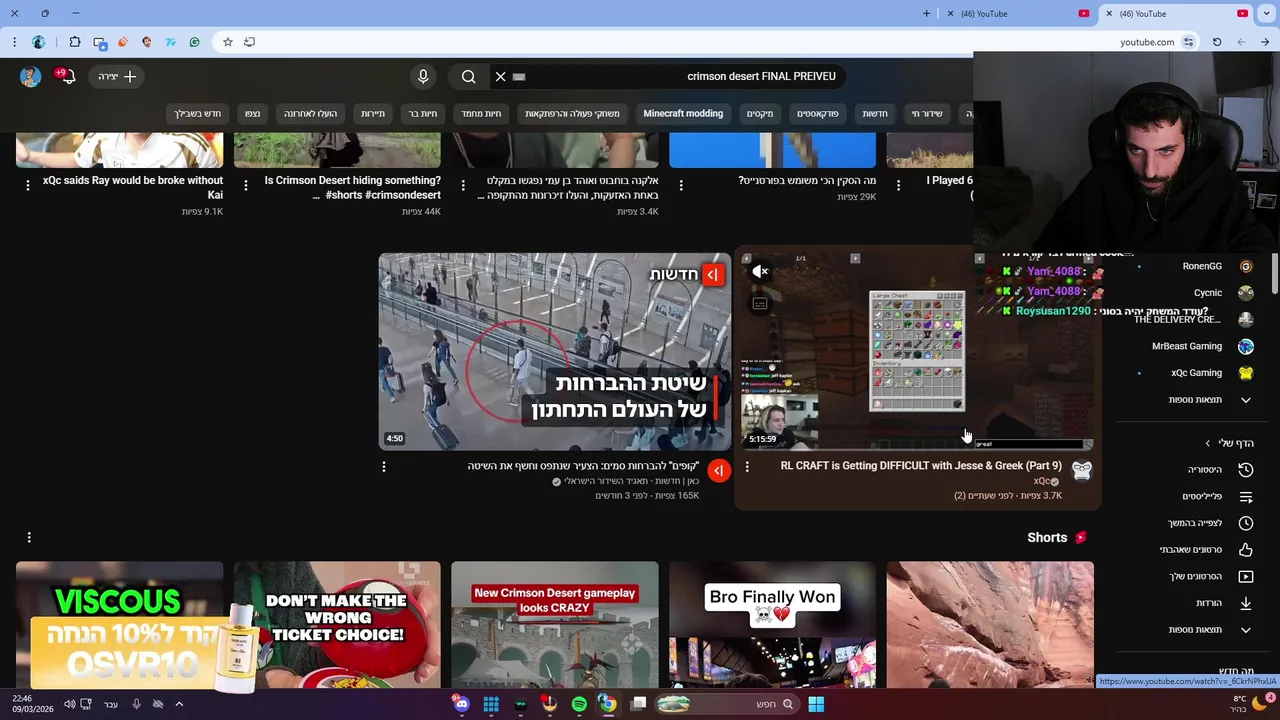
Task: Unmute the RL CRAFT preview video
Action: 760,272
